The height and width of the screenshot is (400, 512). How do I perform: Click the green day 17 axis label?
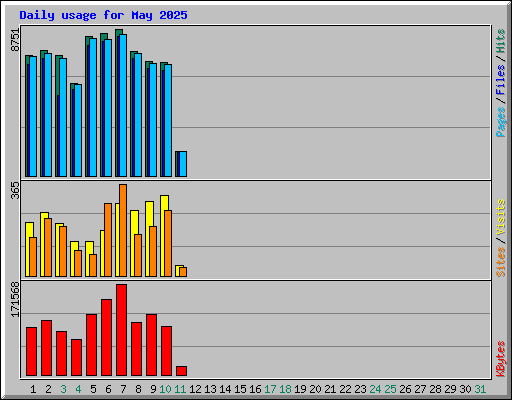coord(270,389)
